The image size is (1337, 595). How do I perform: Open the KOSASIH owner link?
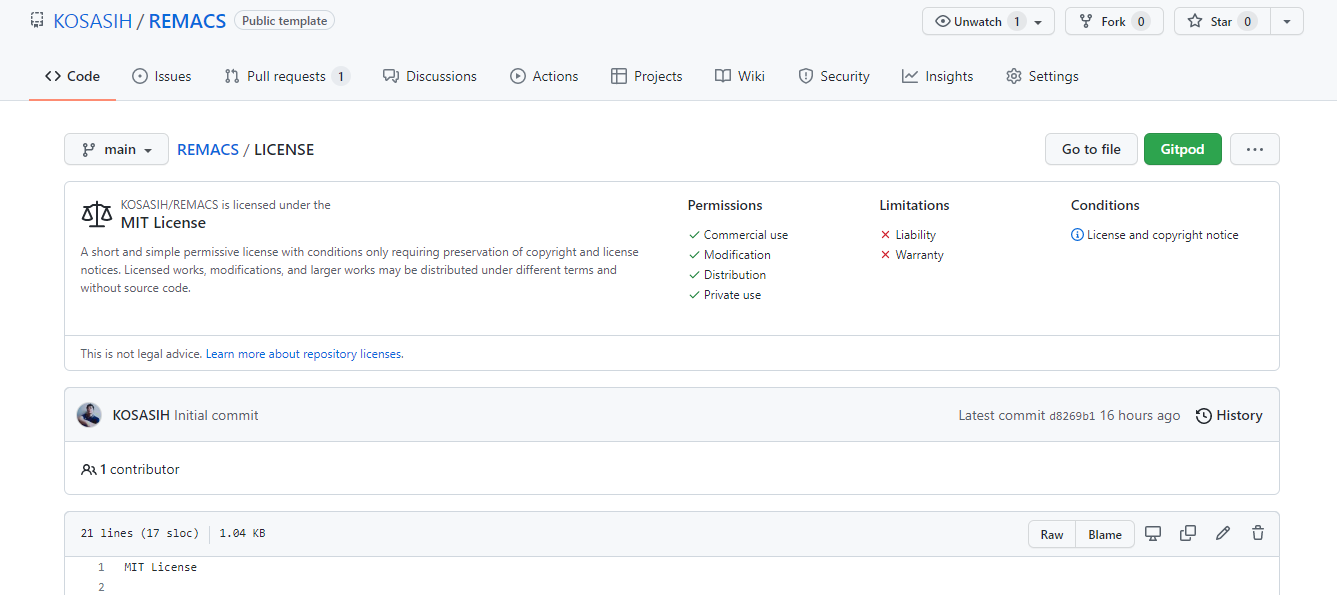point(93,21)
